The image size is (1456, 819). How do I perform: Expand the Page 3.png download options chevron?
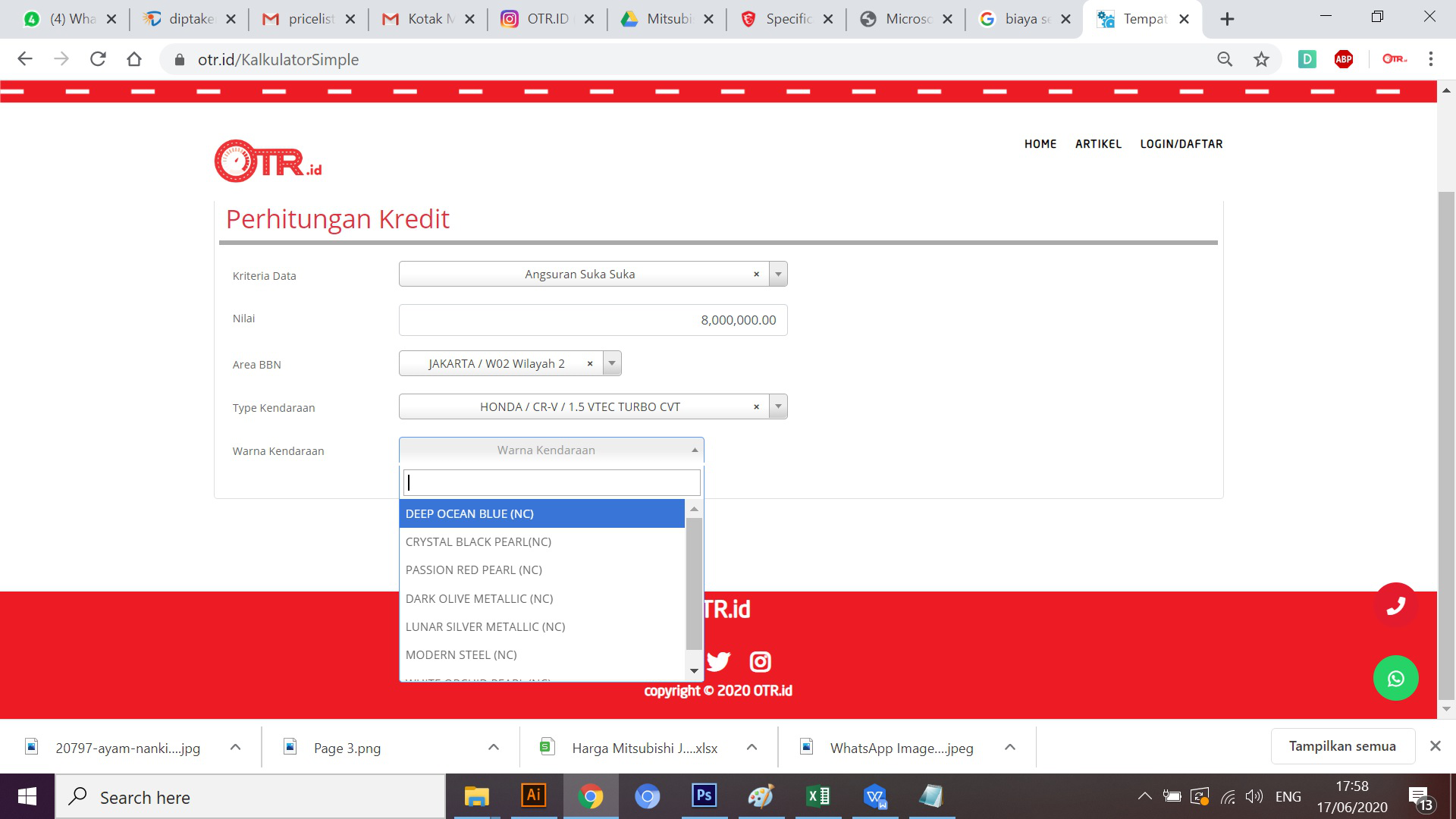pyautogui.click(x=494, y=748)
